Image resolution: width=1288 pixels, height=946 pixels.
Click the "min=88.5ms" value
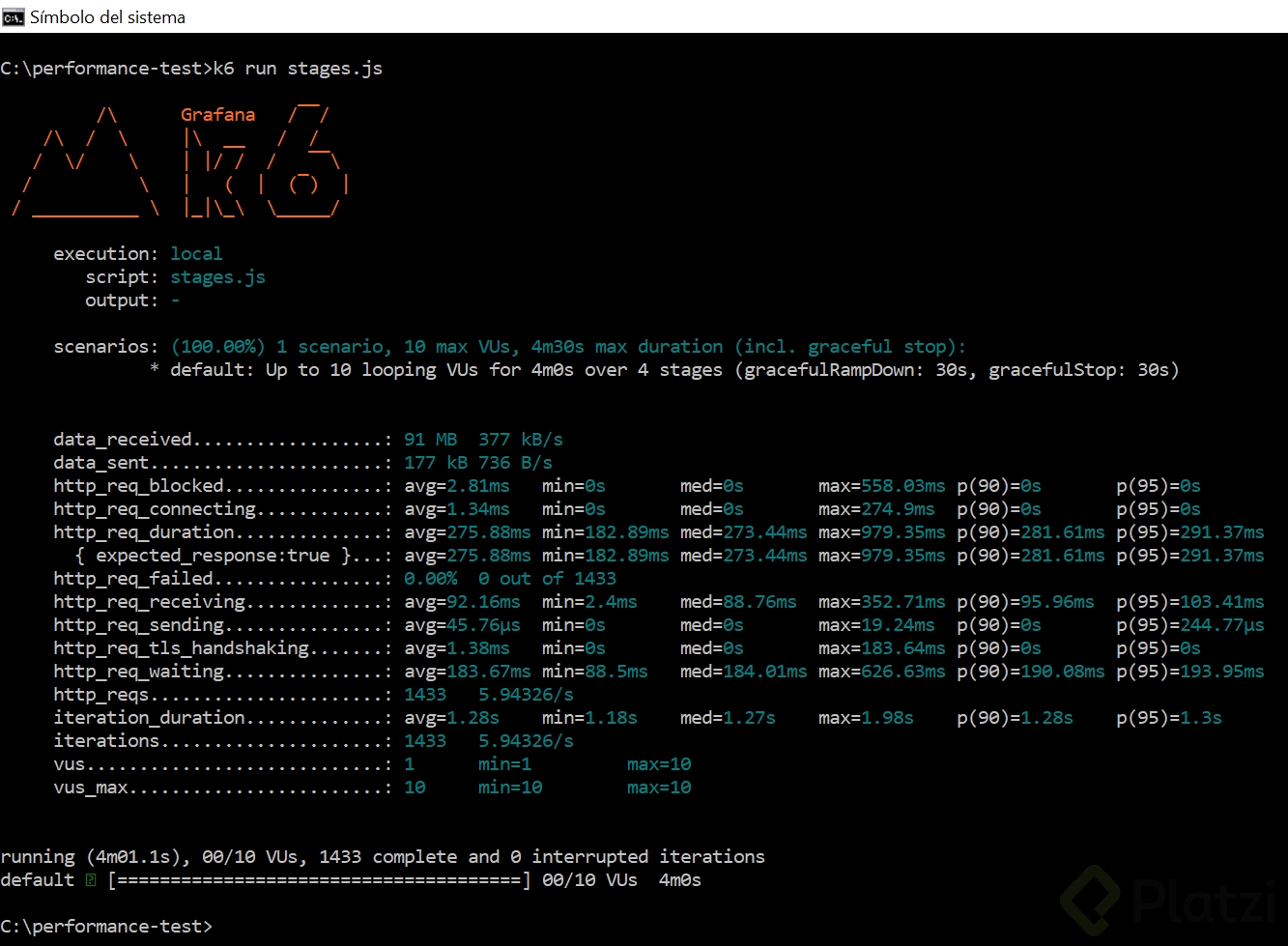point(595,672)
